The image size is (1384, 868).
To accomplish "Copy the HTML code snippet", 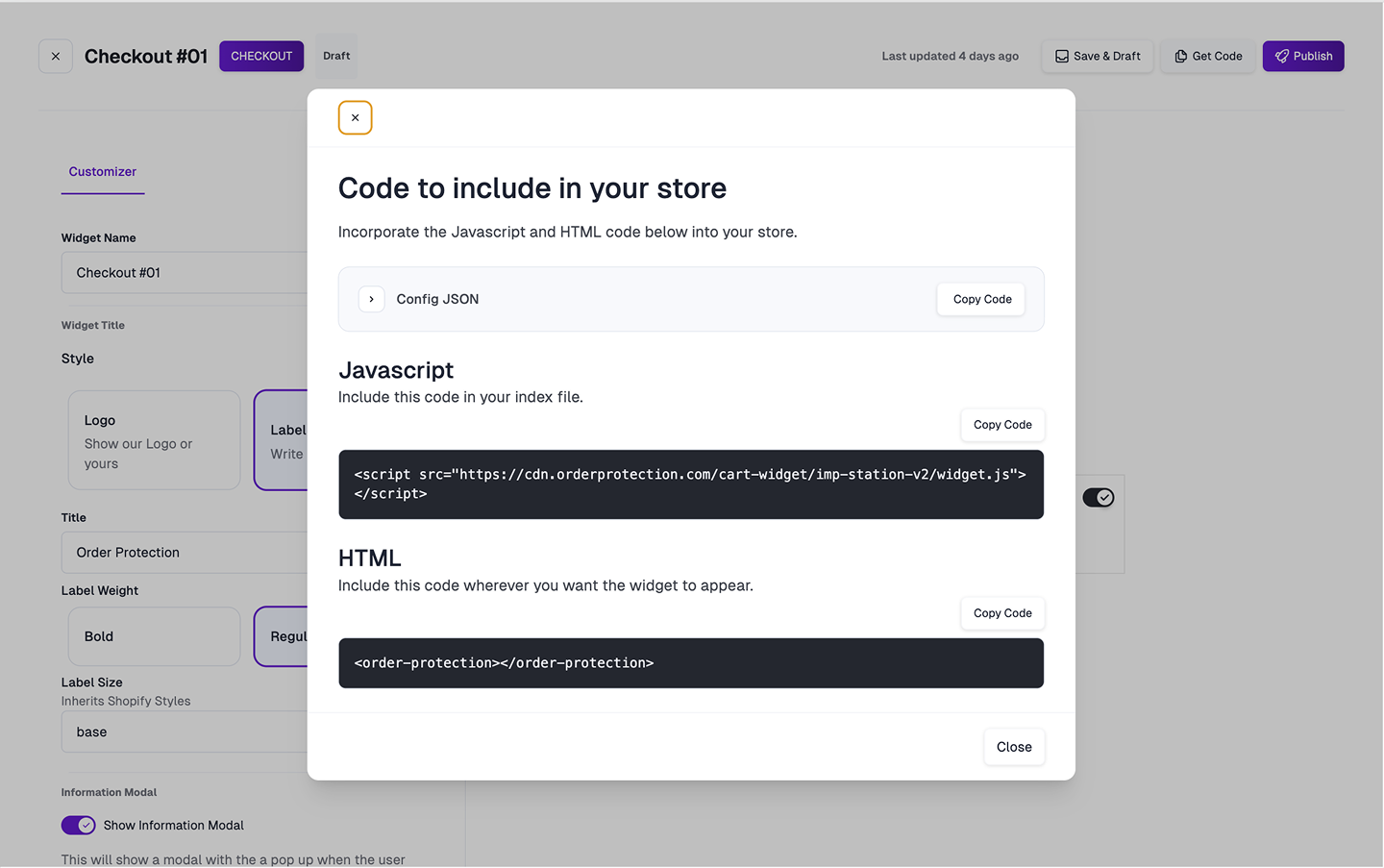I will [1002, 613].
